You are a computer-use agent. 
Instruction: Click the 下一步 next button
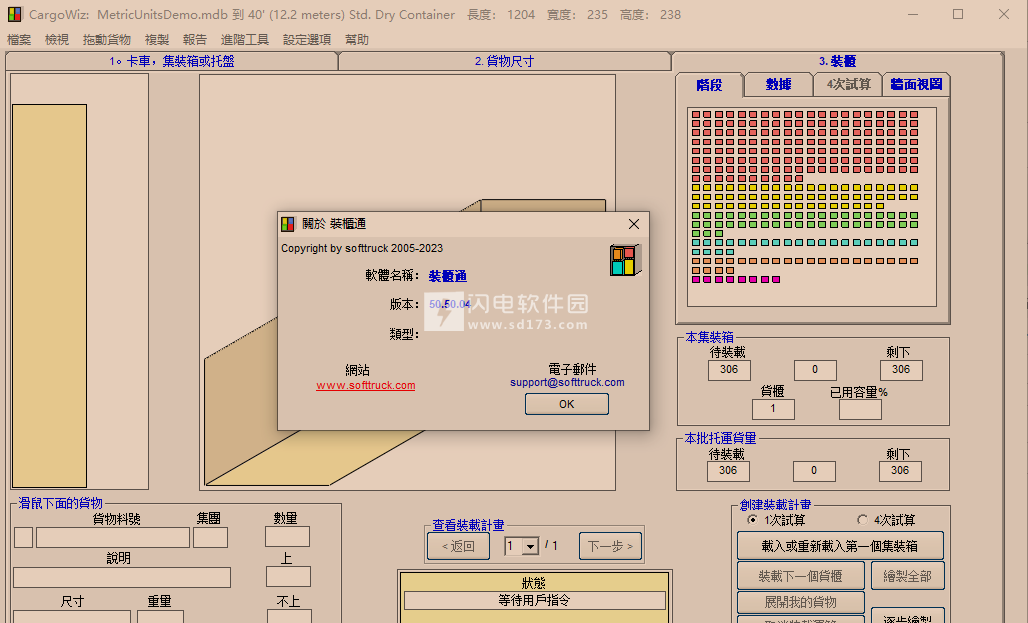610,546
